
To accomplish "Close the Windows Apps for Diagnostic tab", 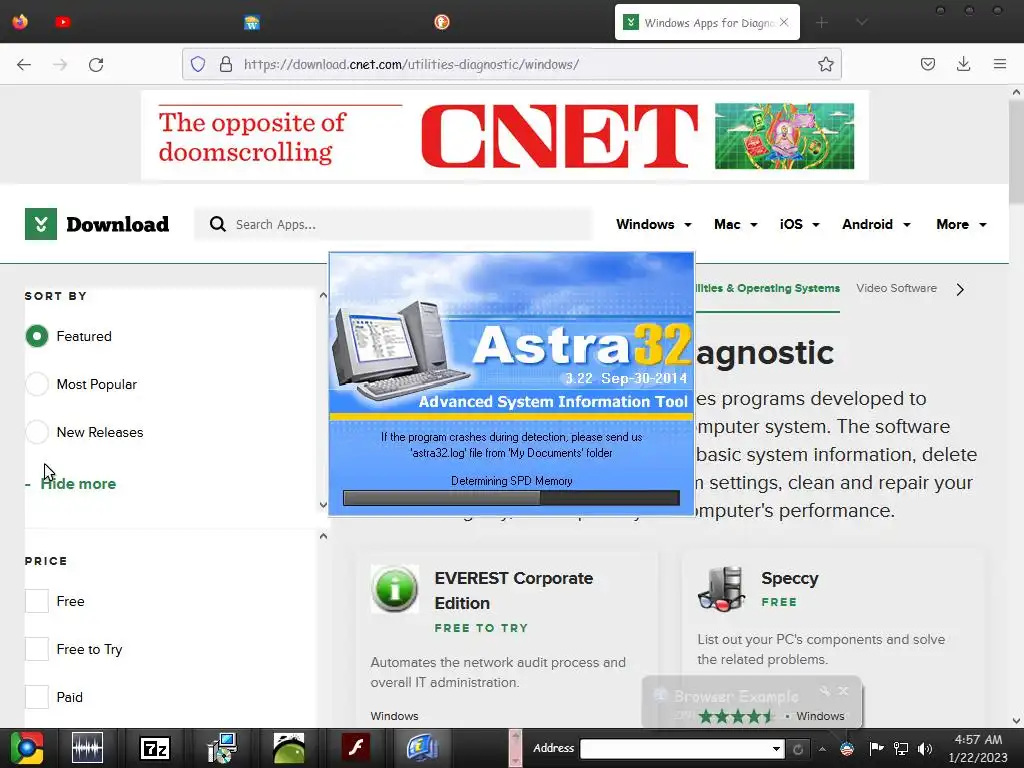I will (x=784, y=22).
